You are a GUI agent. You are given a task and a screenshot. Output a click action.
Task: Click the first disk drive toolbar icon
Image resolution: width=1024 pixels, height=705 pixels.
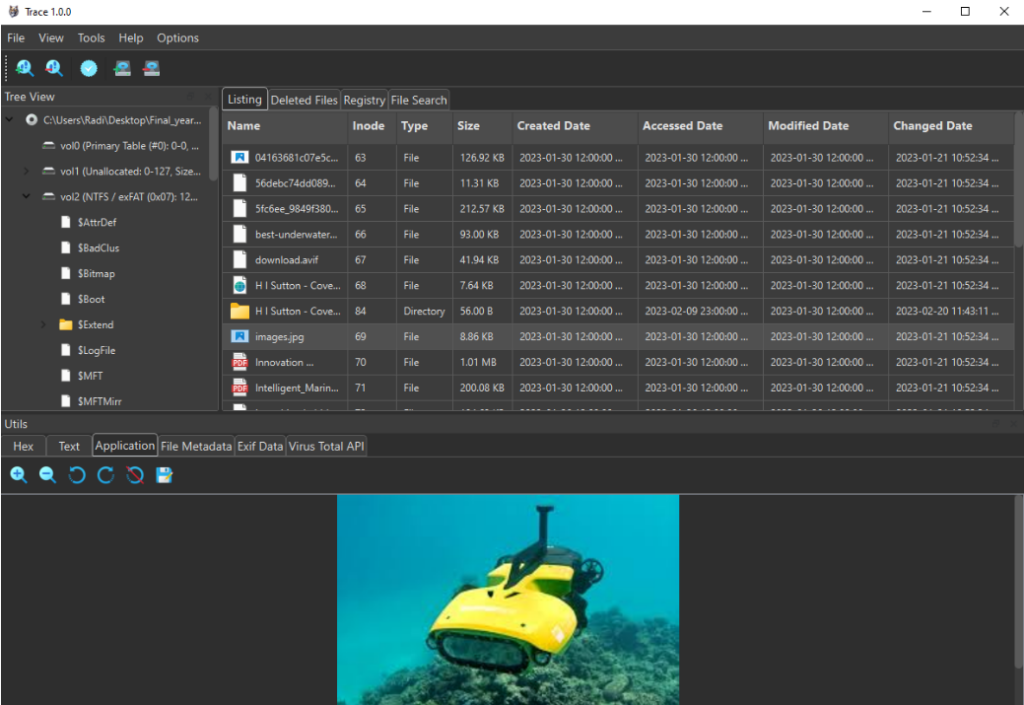click(x=122, y=68)
